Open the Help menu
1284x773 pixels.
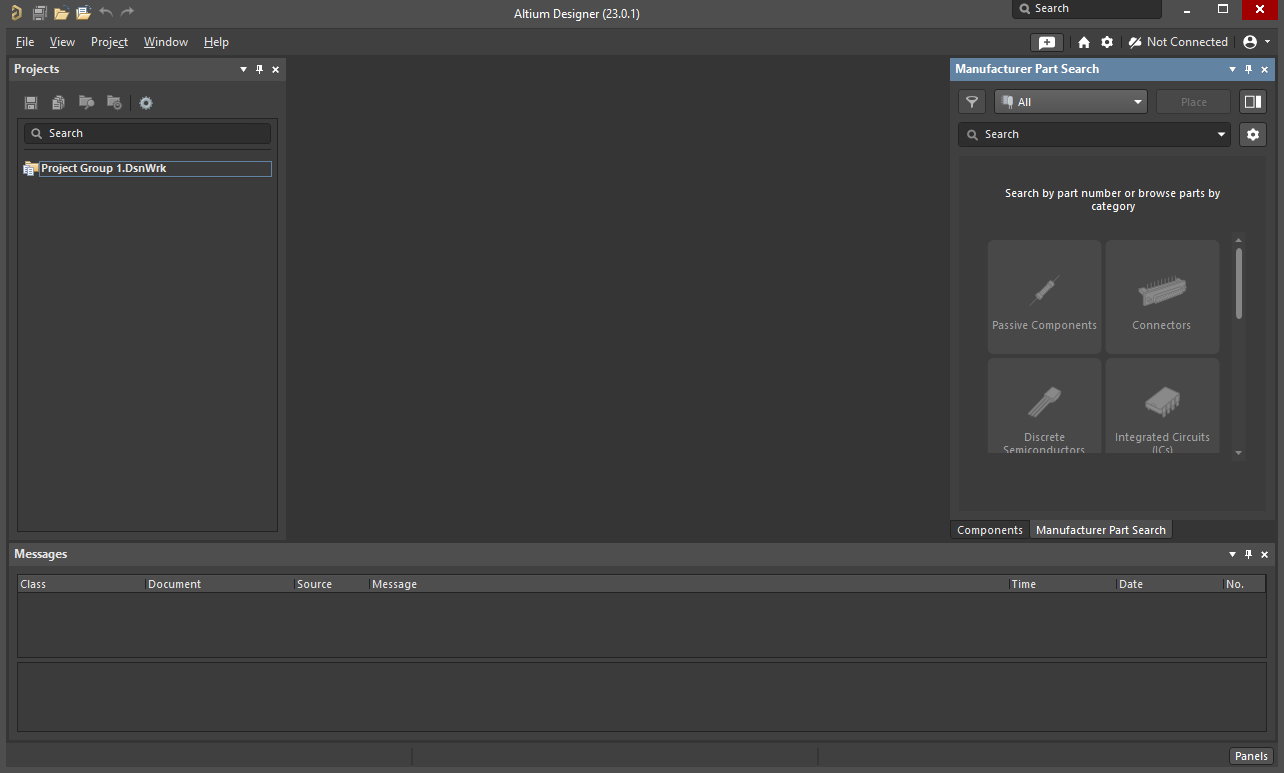click(x=216, y=42)
